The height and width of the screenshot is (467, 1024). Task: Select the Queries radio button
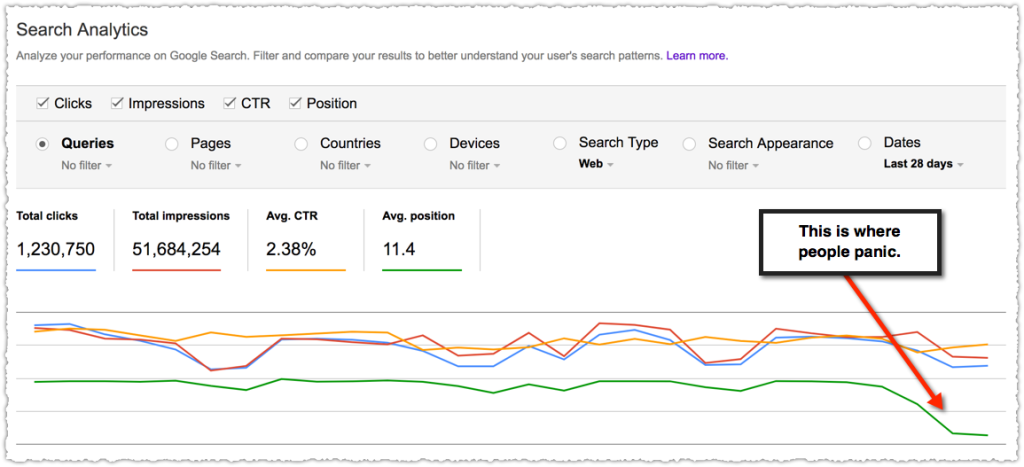[x=43, y=144]
